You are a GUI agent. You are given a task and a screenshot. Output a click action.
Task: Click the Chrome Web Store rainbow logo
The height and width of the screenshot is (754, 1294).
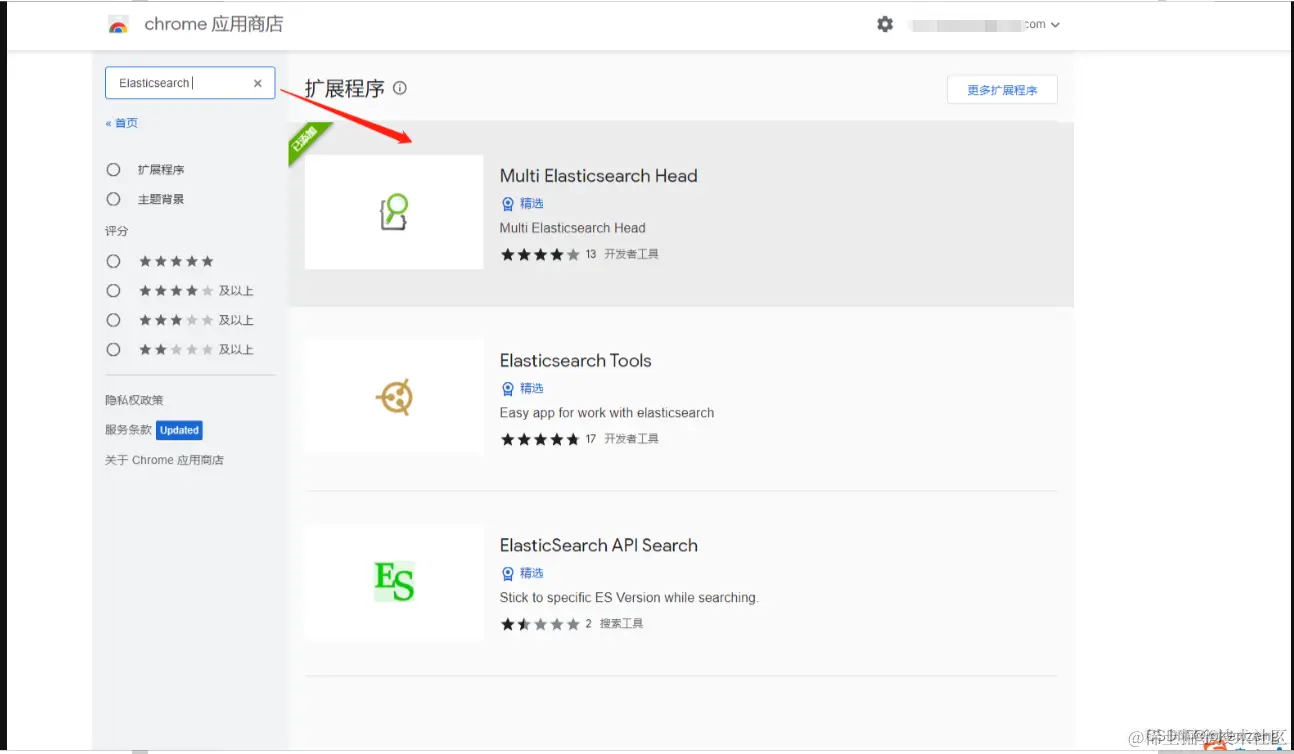coord(118,25)
